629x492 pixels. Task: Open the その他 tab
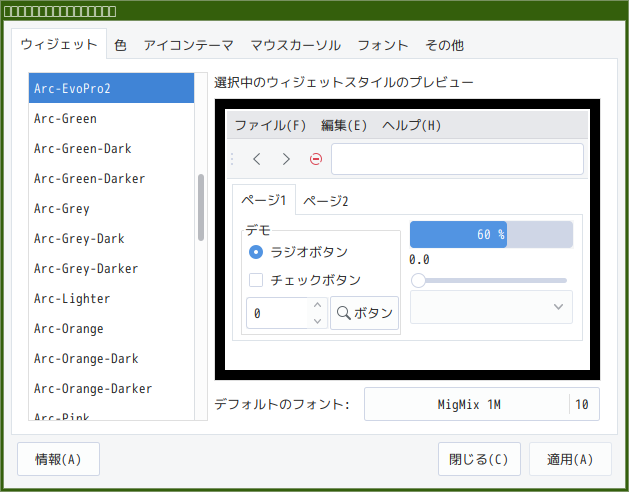coord(444,45)
